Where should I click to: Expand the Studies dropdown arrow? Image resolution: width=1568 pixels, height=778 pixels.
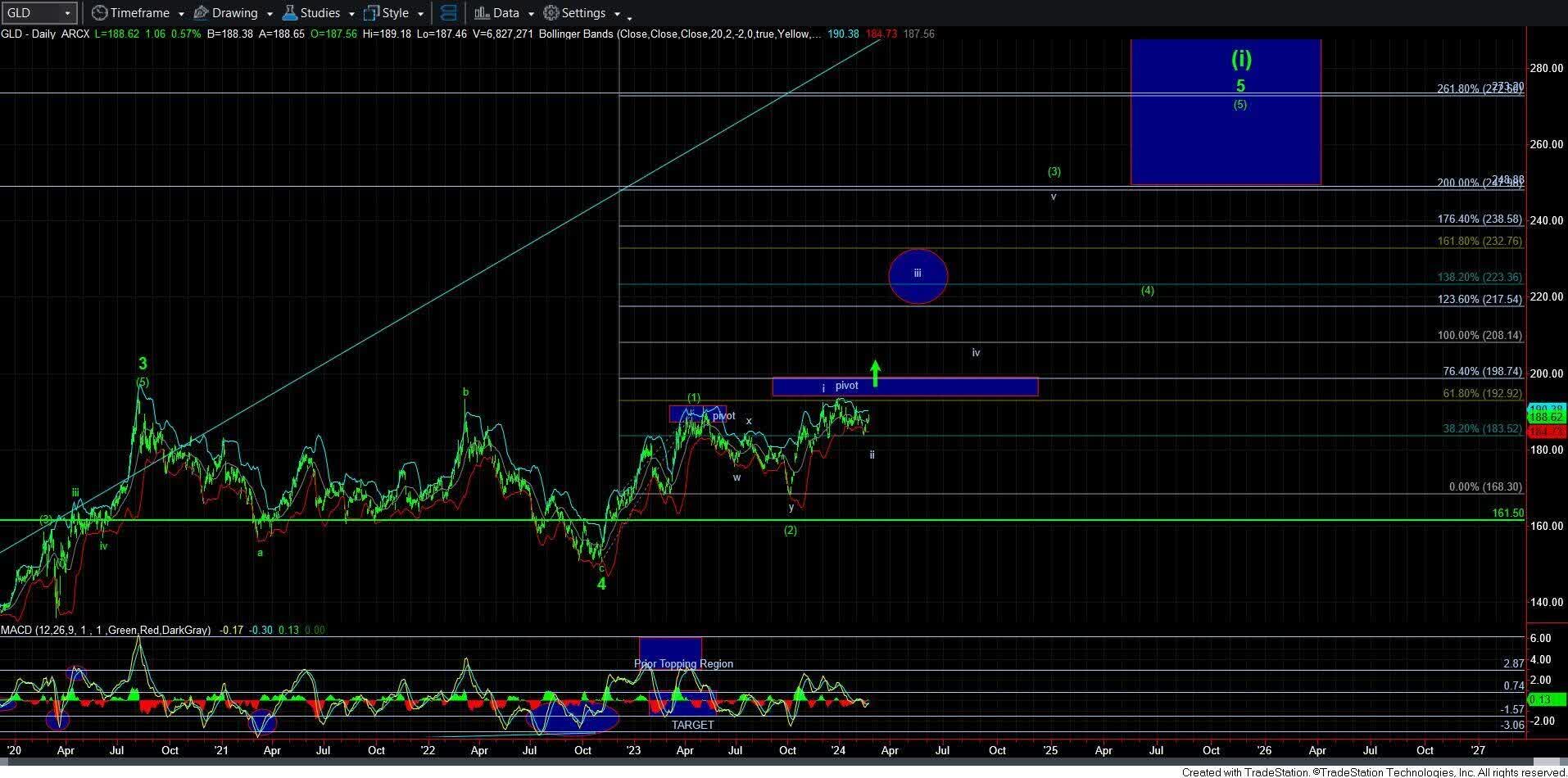click(351, 14)
